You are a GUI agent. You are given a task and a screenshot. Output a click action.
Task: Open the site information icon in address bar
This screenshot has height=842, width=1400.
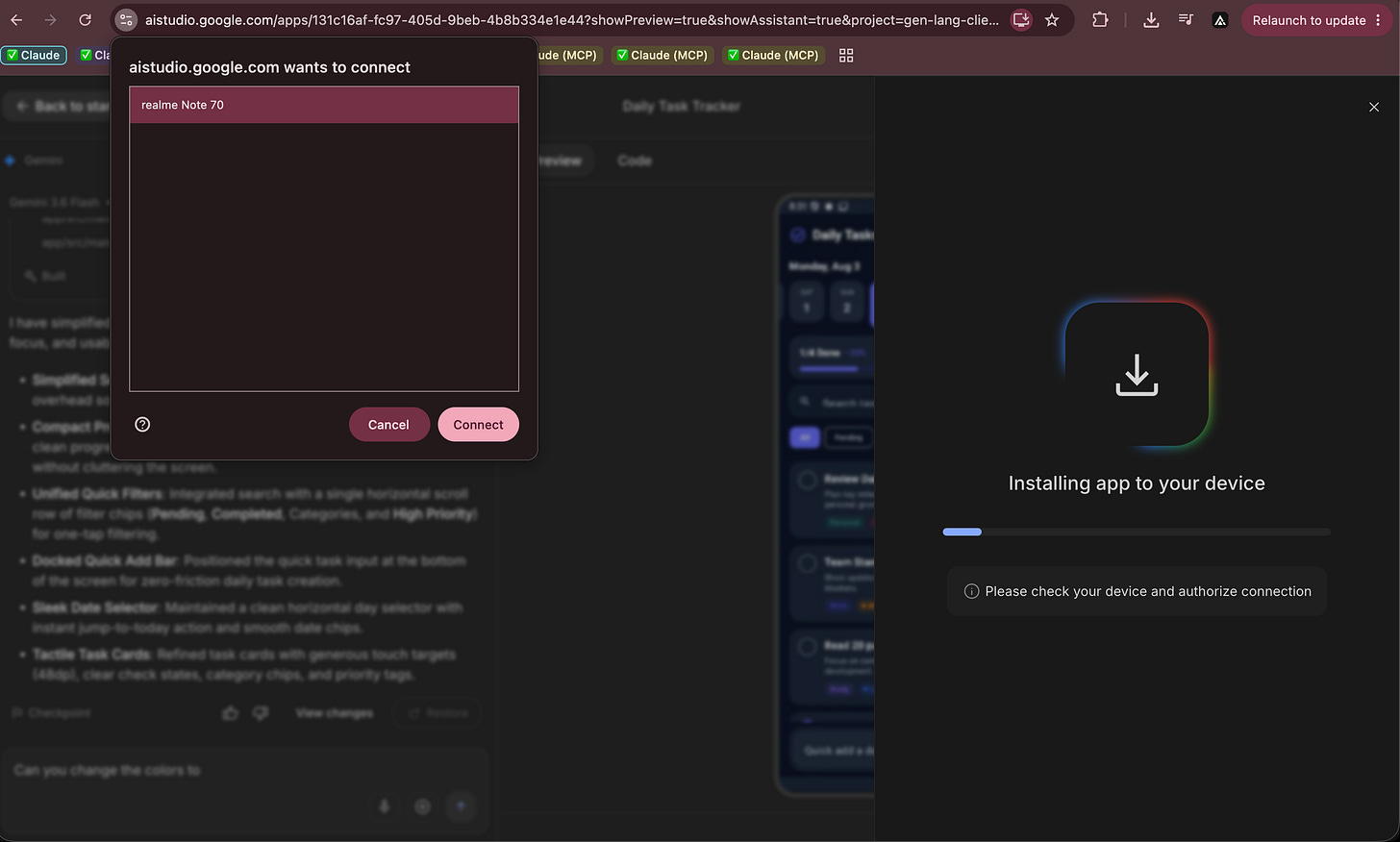pyautogui.click(x=126, y=20)
